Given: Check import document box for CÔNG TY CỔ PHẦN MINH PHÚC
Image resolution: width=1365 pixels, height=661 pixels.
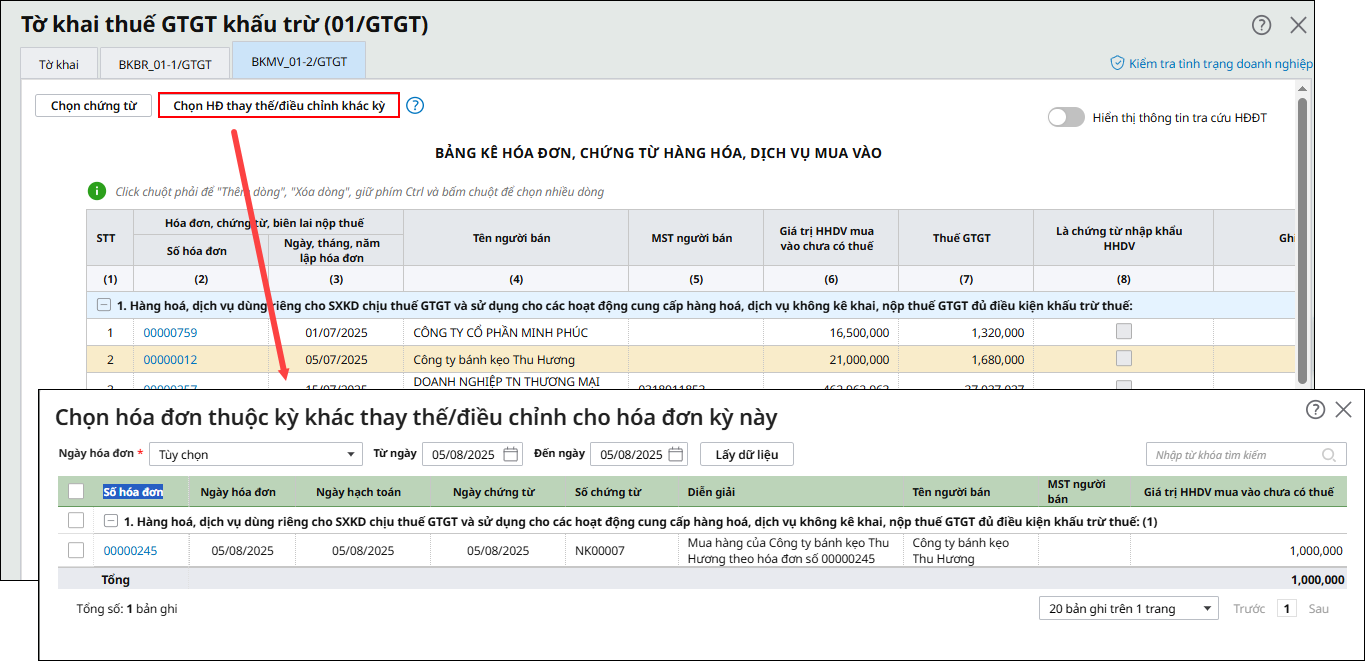Looking at the screenshot, I should point(1124,331).
